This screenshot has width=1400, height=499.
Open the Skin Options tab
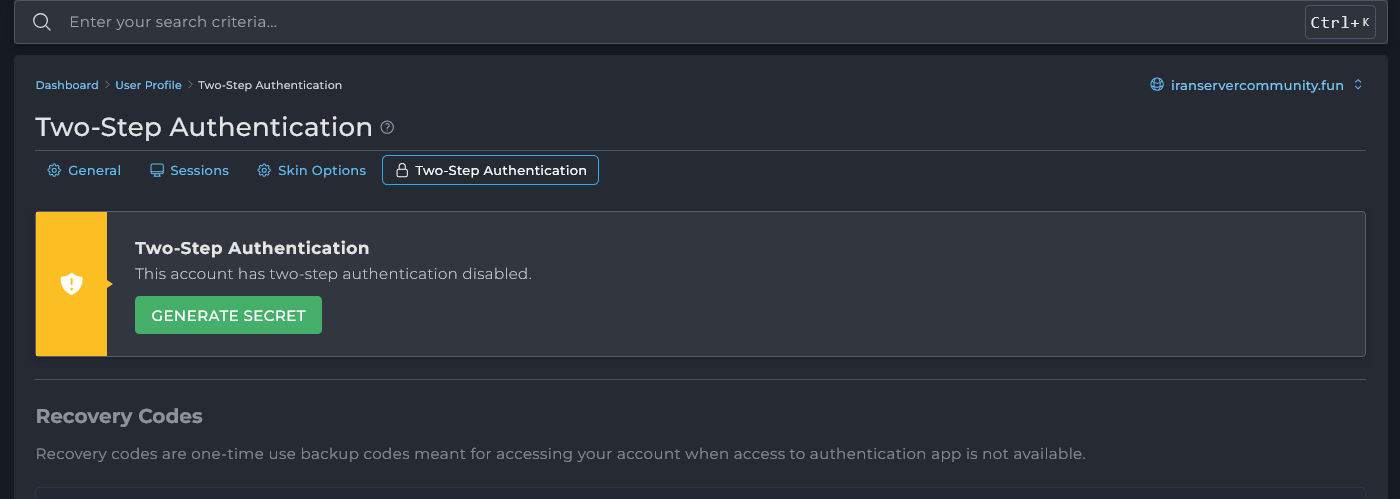322,171
